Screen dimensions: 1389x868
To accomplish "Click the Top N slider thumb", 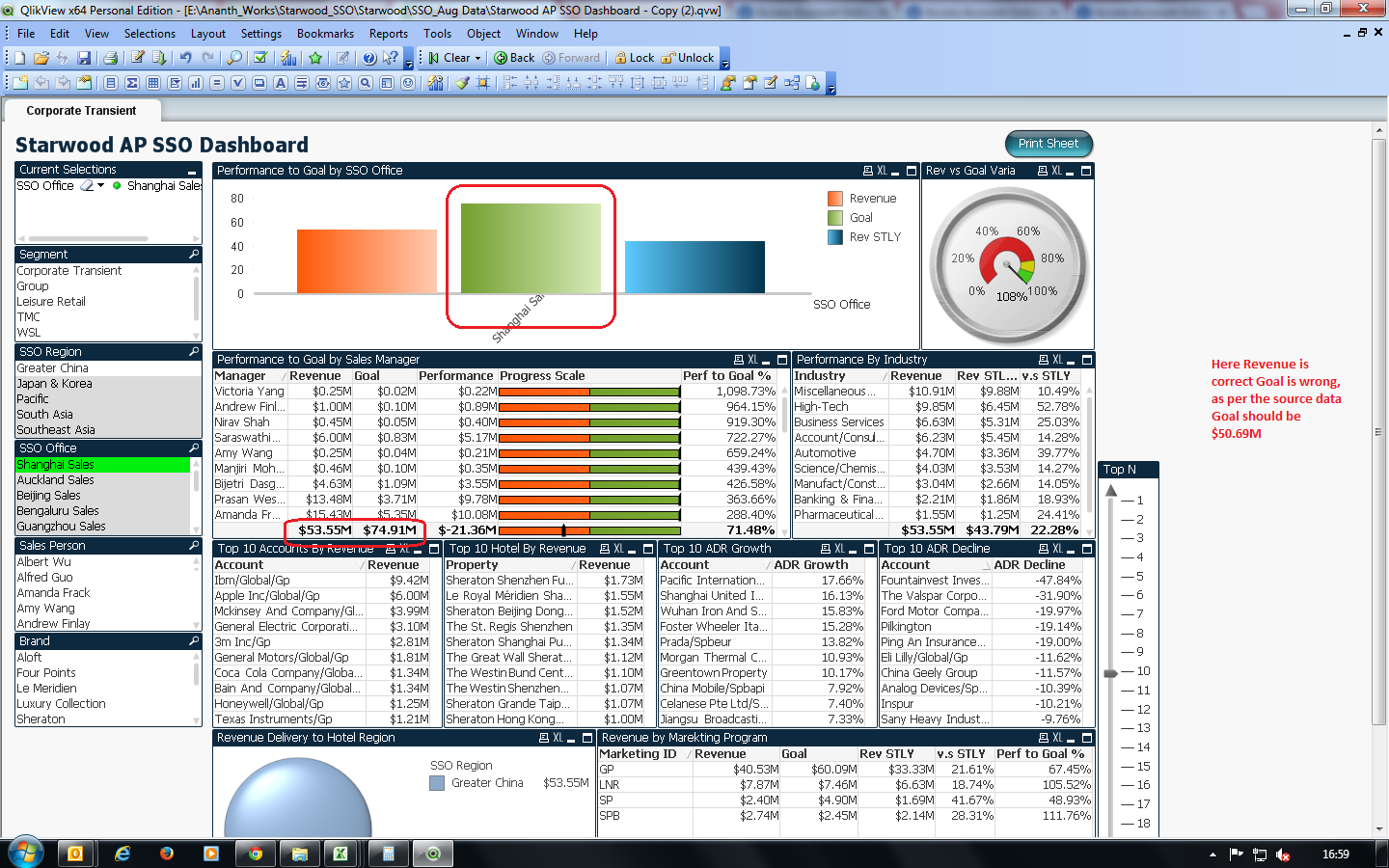I will click(x=1111, y=672).
